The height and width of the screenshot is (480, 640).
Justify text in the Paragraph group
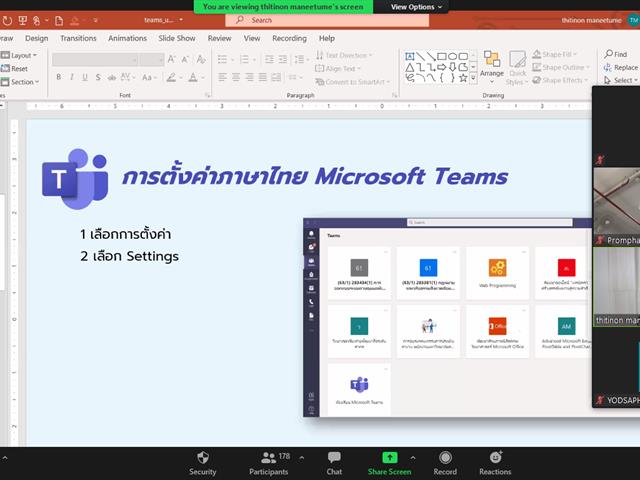click(x=263, y=77)
